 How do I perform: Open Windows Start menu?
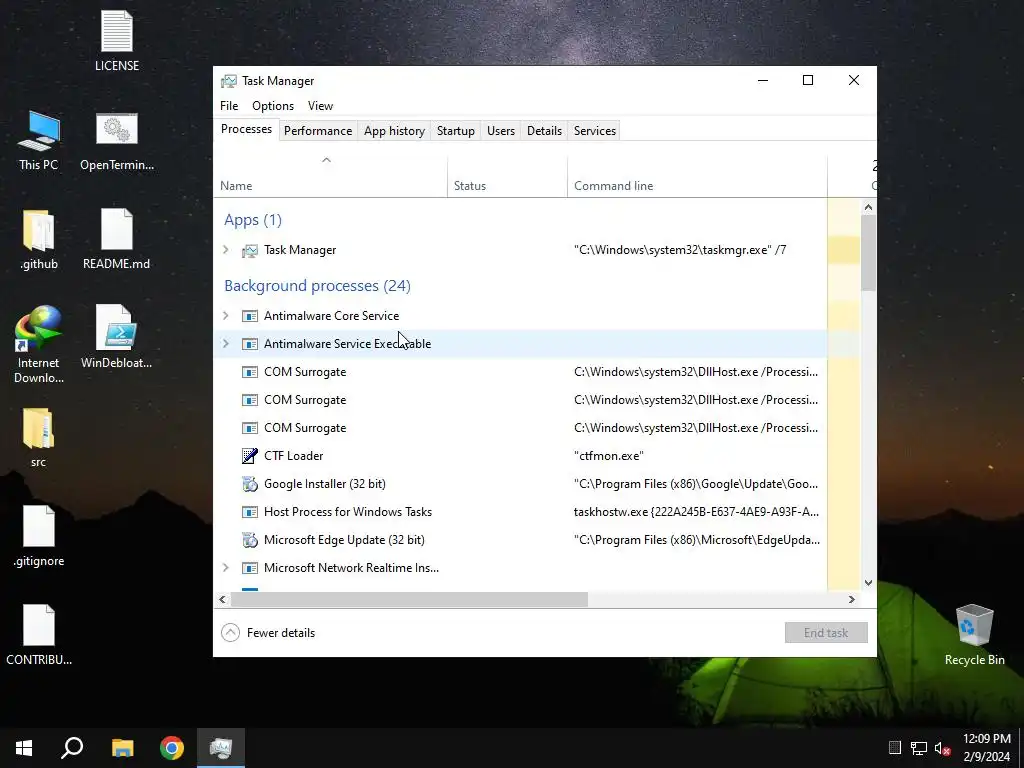point(24,748)
